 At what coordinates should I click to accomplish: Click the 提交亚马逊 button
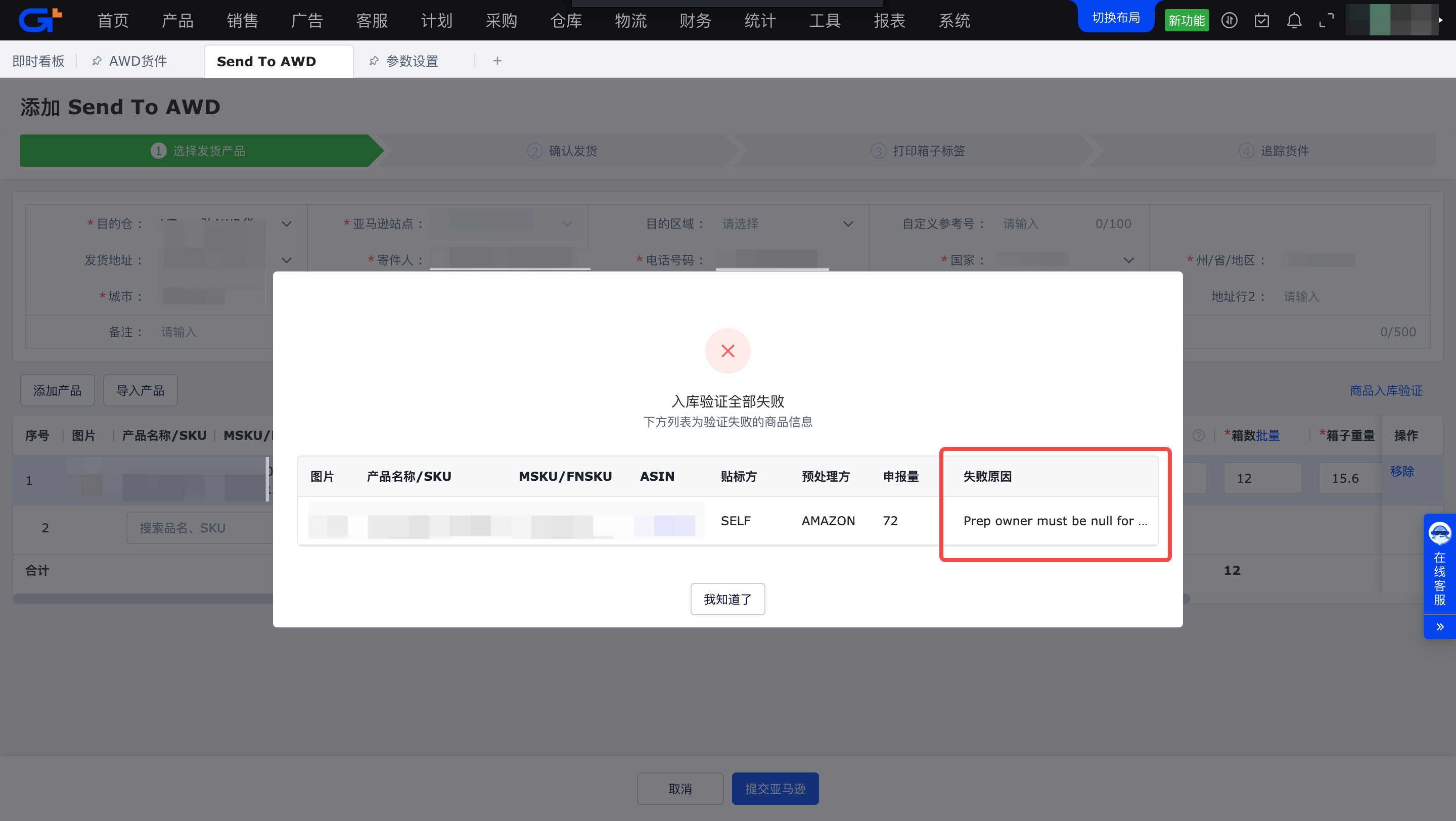coord(776,789)
